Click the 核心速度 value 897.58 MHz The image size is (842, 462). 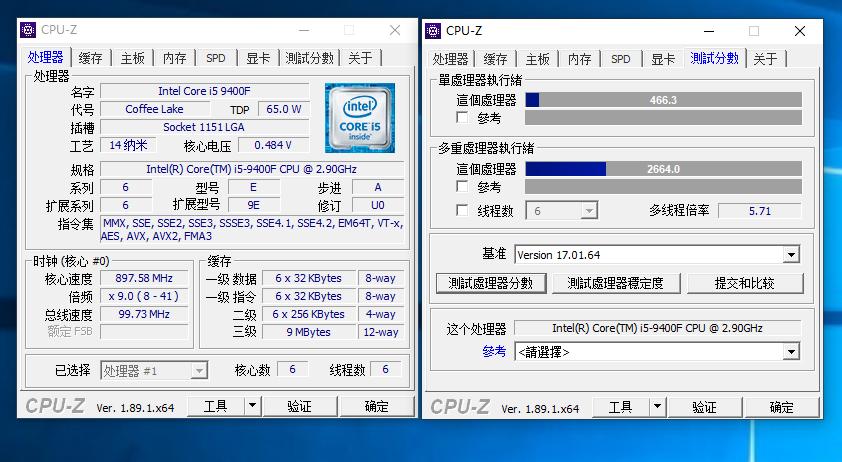click(144, 278)
